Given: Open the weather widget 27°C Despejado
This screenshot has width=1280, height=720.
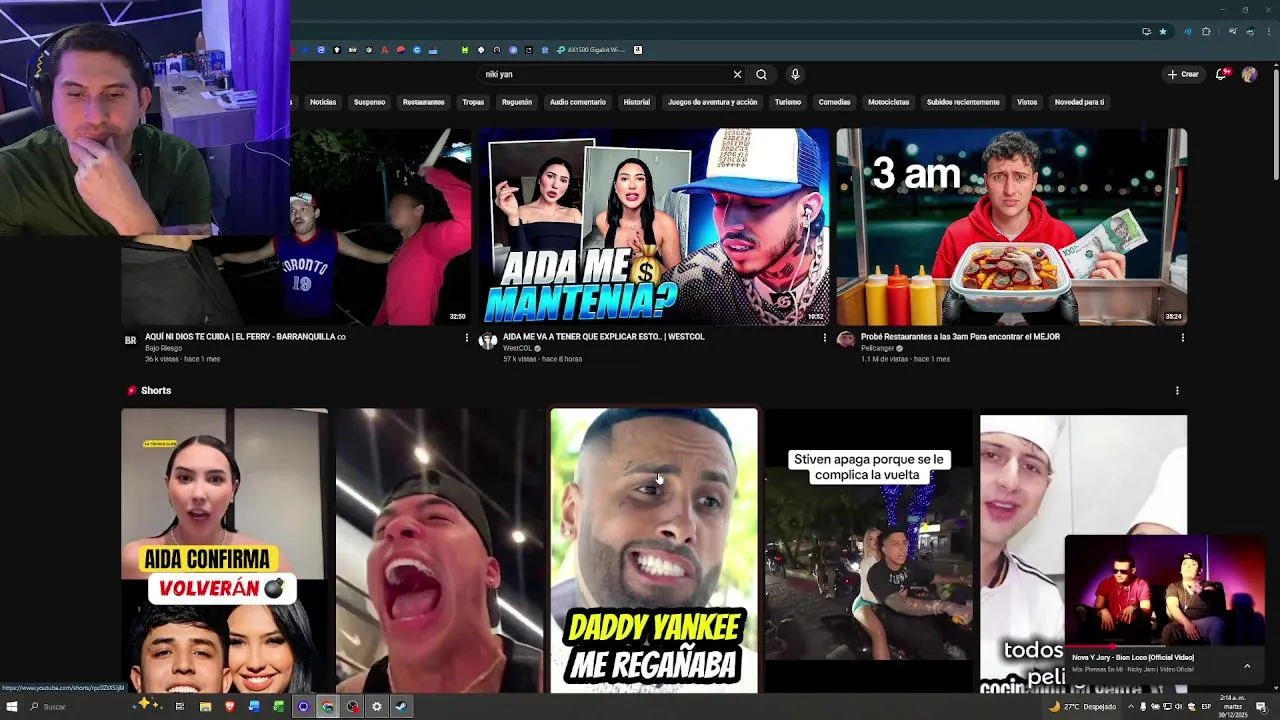Looking at the screenshot, I should [x=1081, y=707].
